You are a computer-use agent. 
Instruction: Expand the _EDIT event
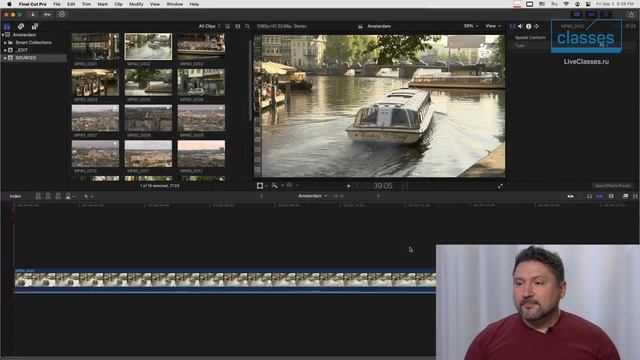tap(5, 50)
